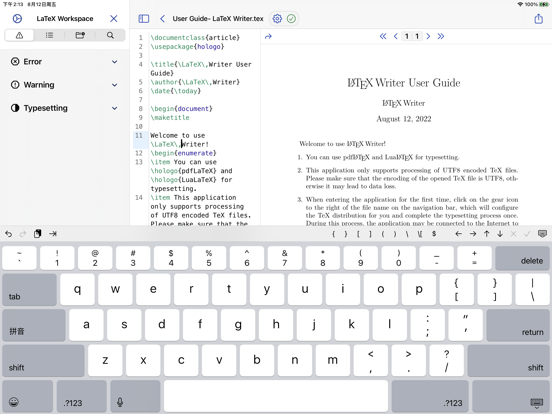Switch input with the 拼音 key

pos(34,325)
